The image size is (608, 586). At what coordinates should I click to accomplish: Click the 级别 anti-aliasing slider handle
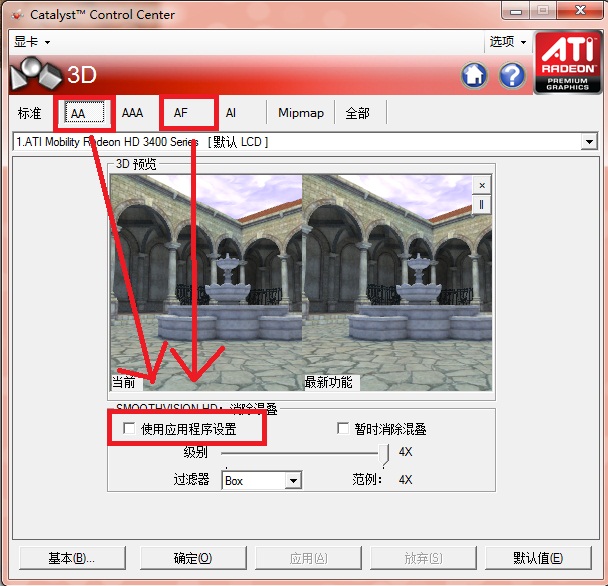tap(384, 455)
